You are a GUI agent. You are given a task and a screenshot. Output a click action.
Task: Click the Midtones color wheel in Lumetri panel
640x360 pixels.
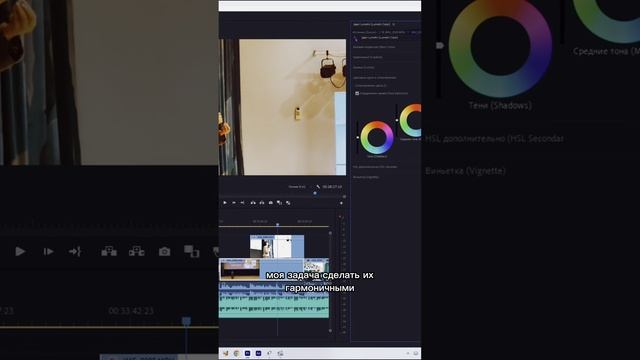(x=412, y=120)
